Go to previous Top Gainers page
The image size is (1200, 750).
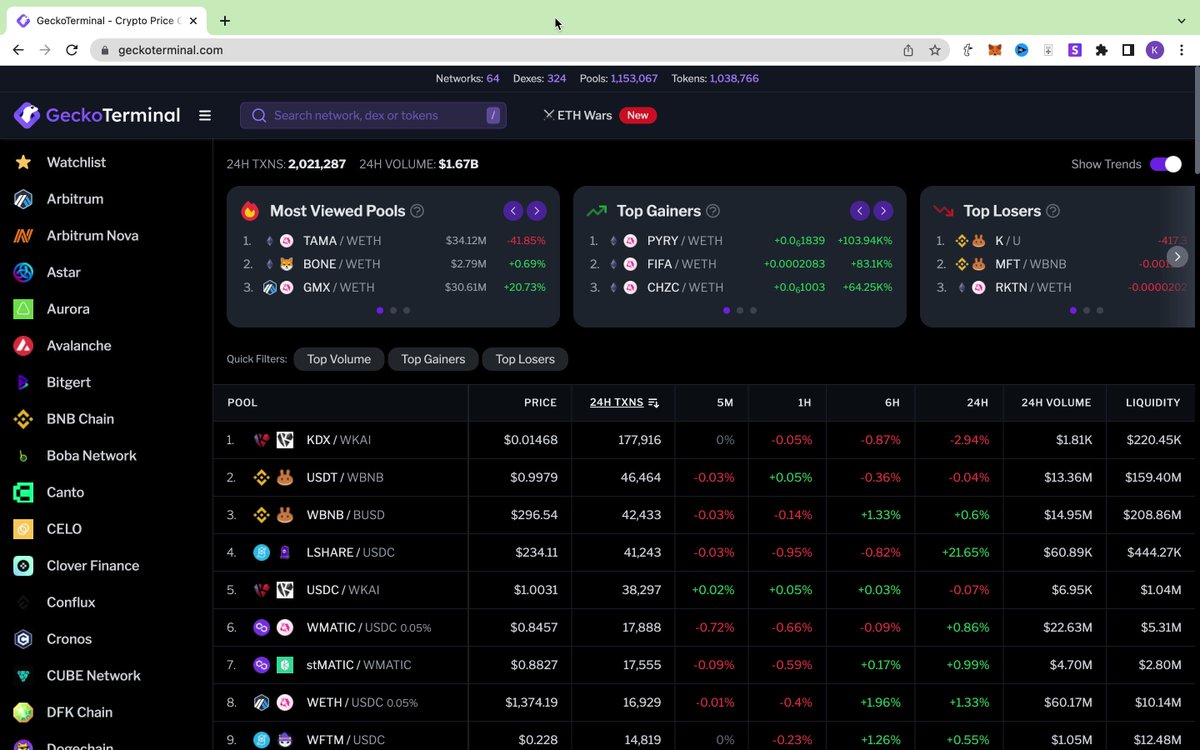pyautogui.click(x=860, y=211)
